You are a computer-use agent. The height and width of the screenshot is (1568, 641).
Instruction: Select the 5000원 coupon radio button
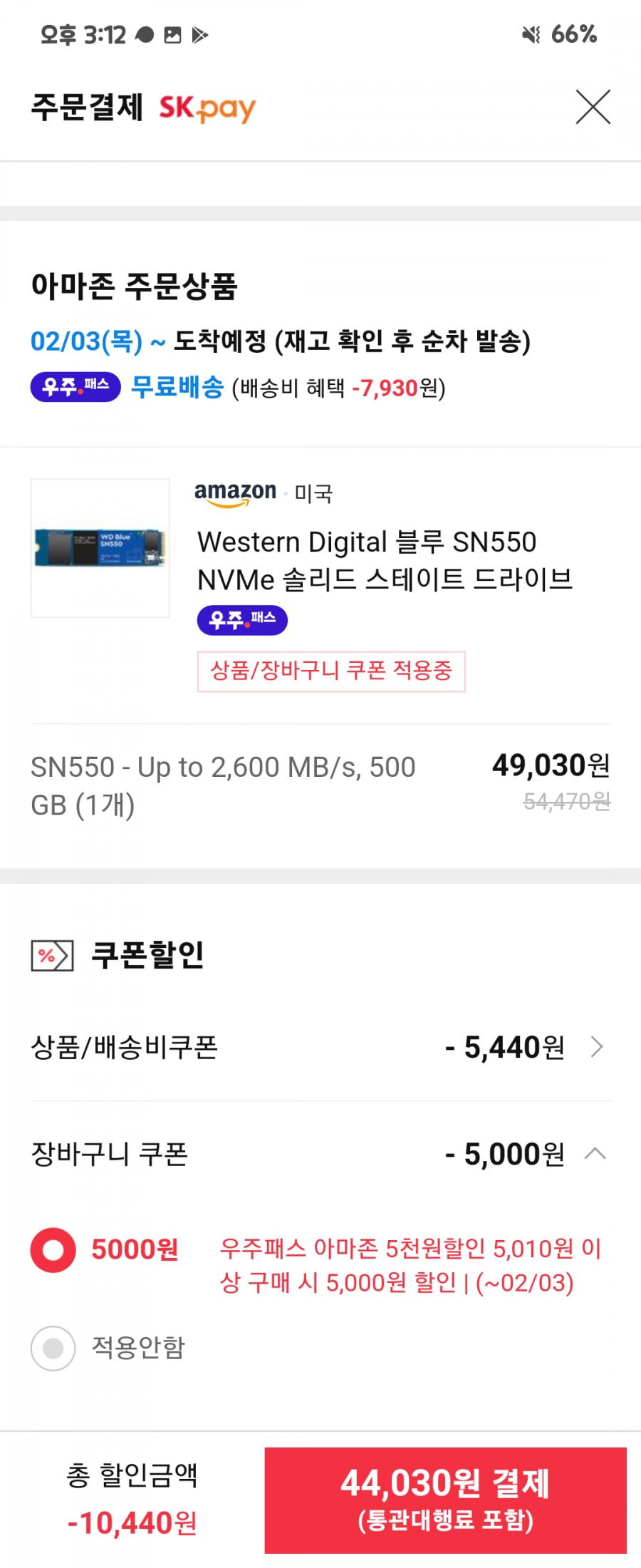[53, 1250]
